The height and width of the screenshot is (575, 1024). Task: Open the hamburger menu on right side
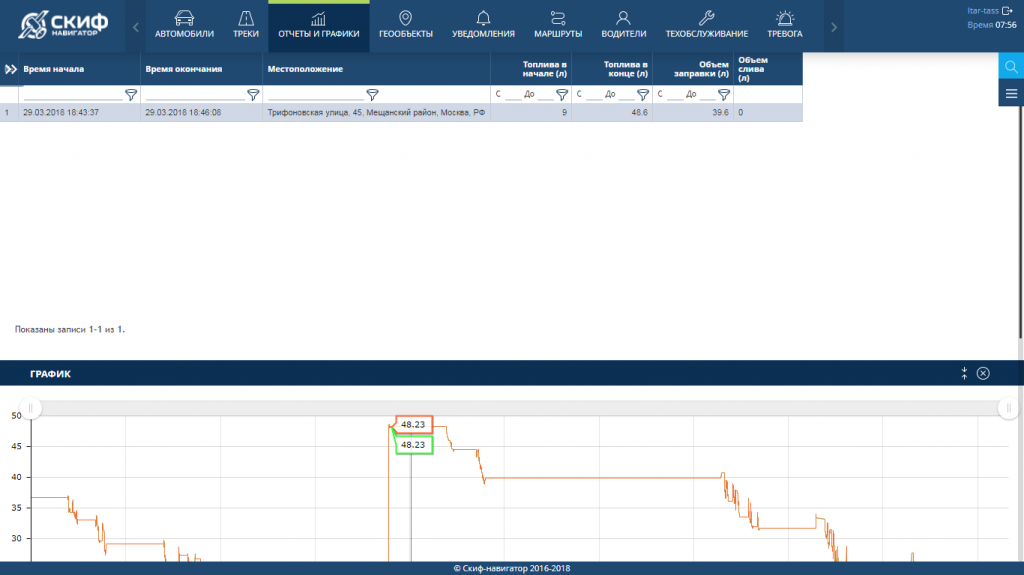click(1011, 93)
